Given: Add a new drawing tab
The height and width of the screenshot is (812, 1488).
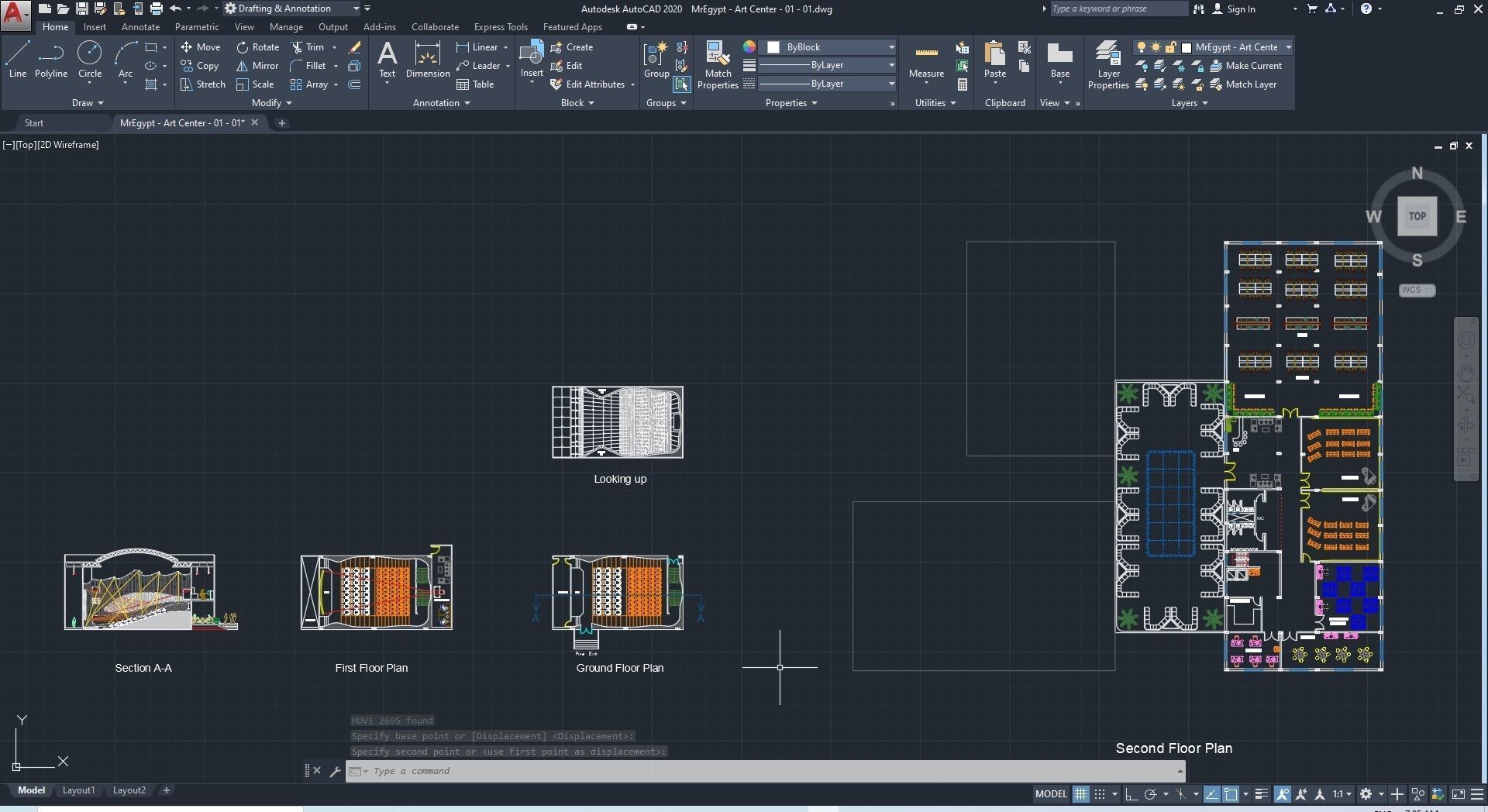Looking at the screenshot, I should pos(282,123).
